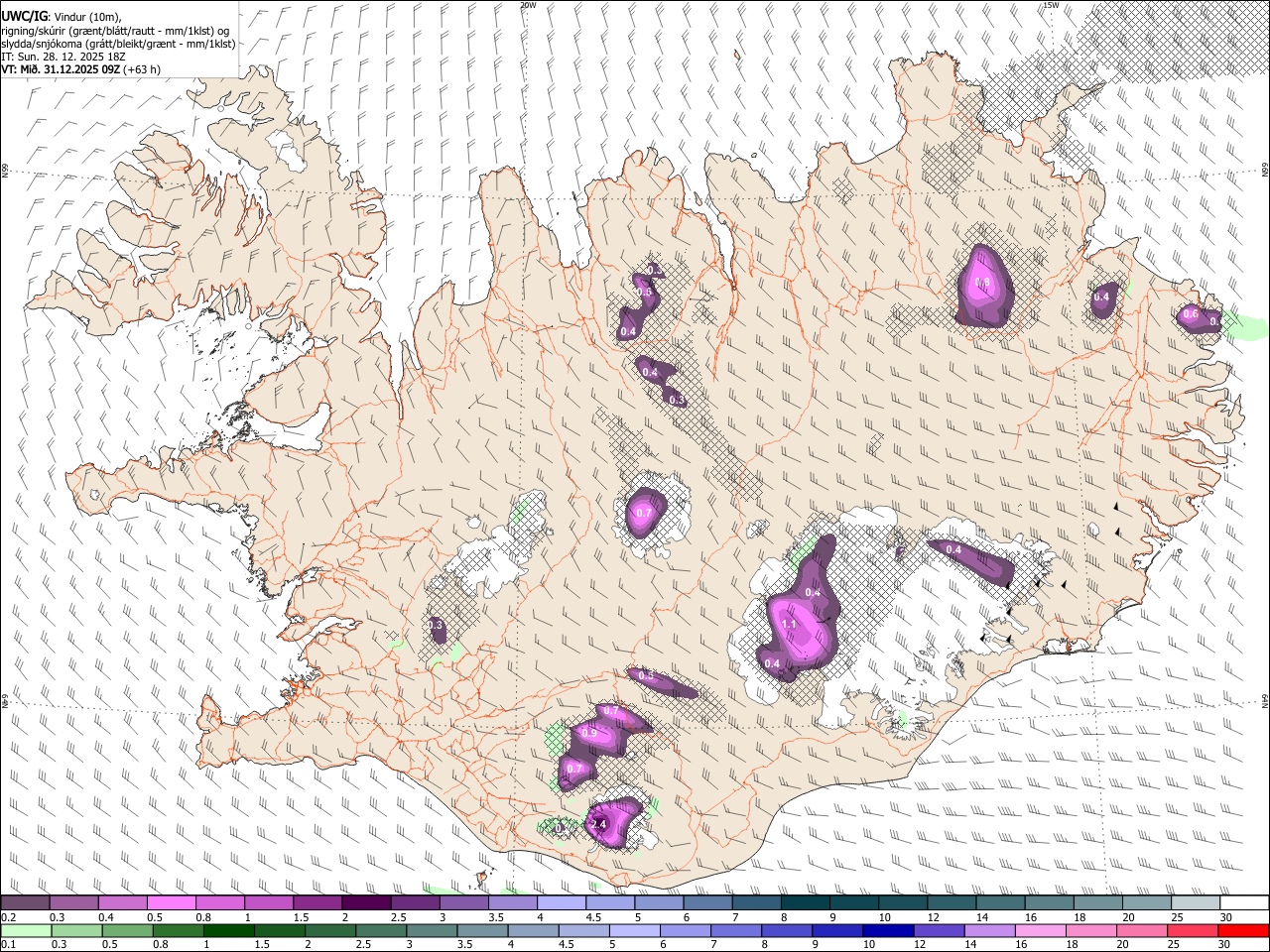Viewport: 1270px width, 952px height.
Task: Click the 0.4 orchid swatch in upper legend
Action: (x=122, y=903)
